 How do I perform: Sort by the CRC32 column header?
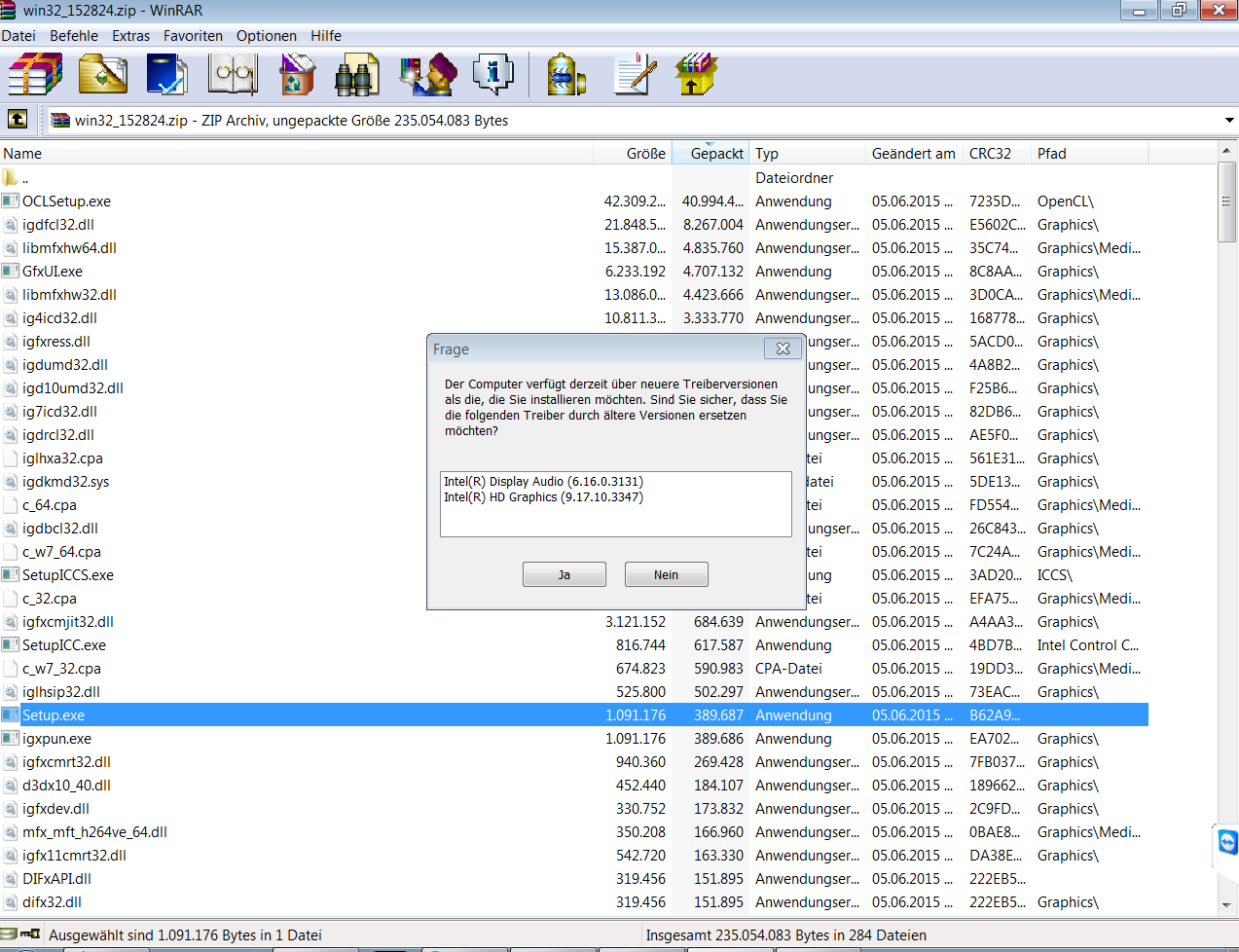(998, 153)
